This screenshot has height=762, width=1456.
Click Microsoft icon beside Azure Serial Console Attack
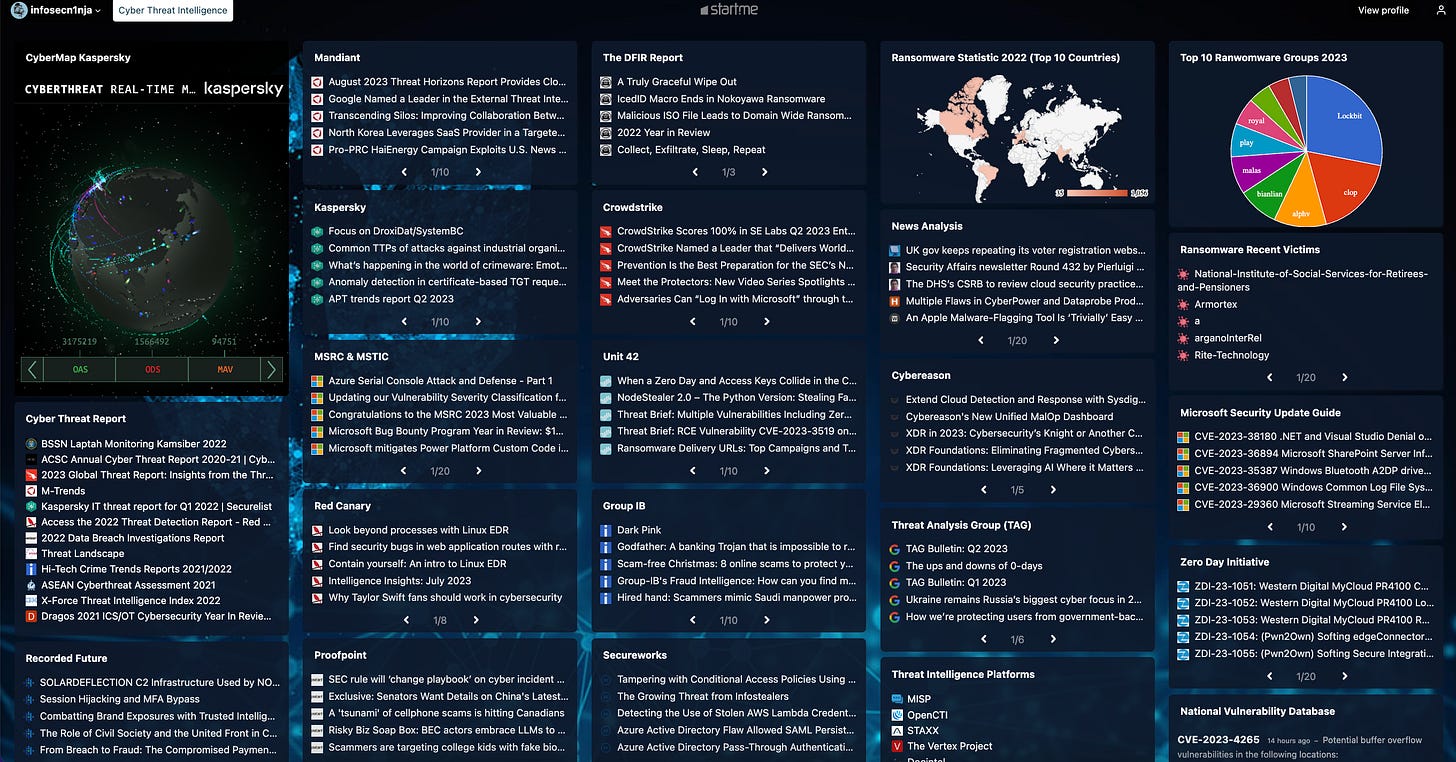click(x=317, y=381)
